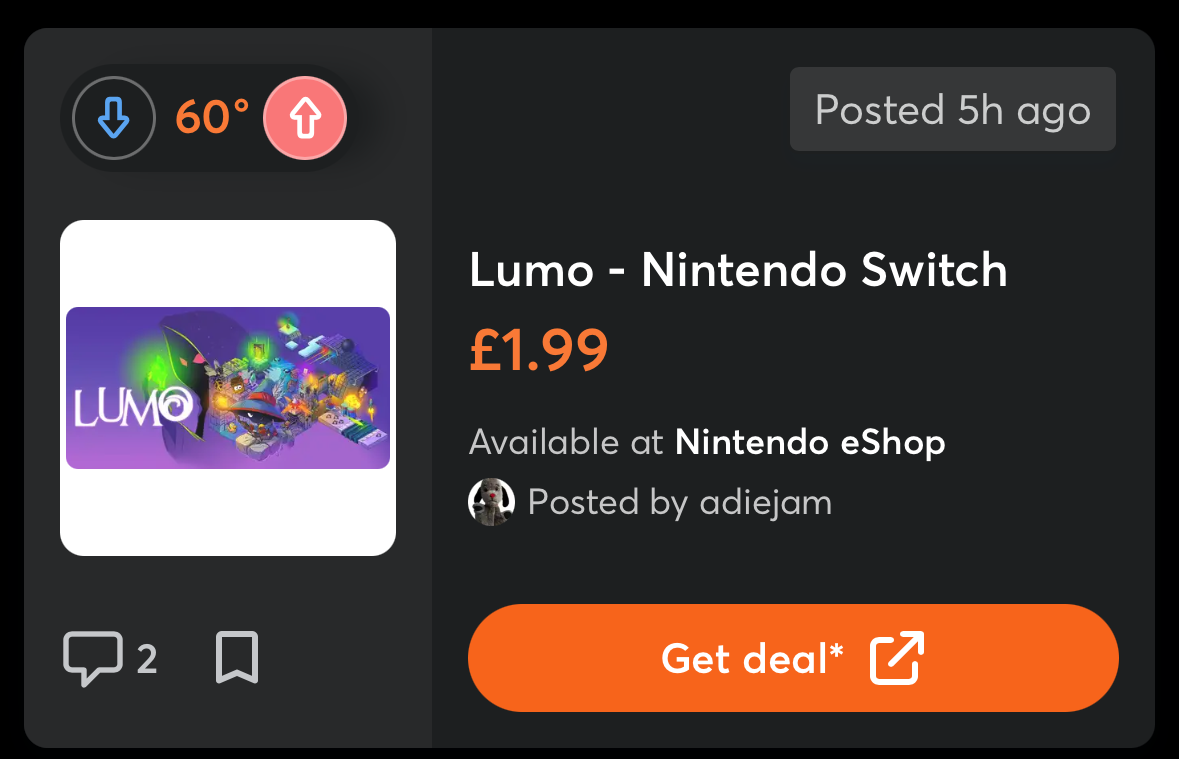The width and height of the screenshot is (1179, 759).
Task: Click the comment count number 2
Action: (147, 660)
